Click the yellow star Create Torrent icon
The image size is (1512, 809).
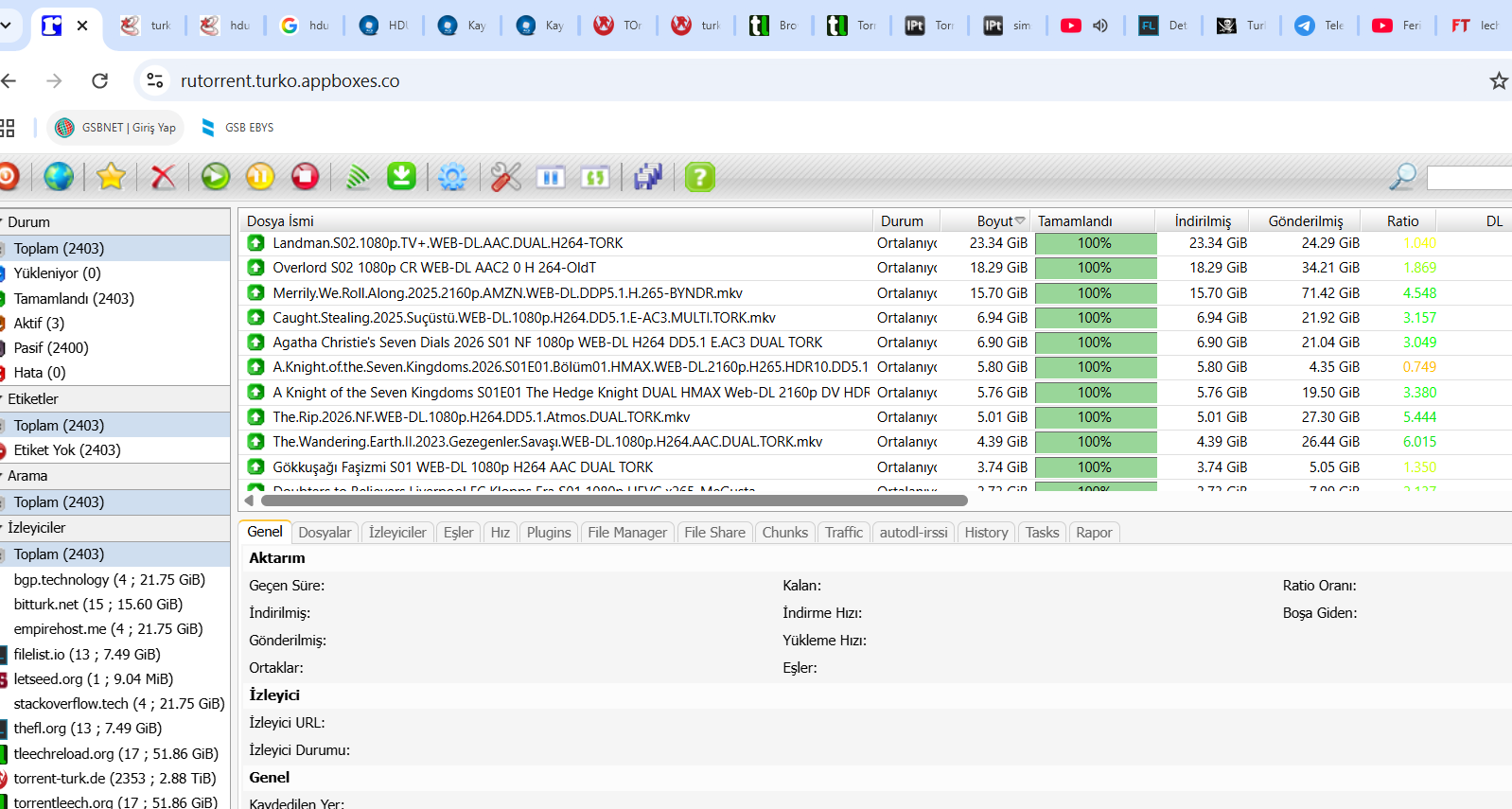tap(111, 177)
